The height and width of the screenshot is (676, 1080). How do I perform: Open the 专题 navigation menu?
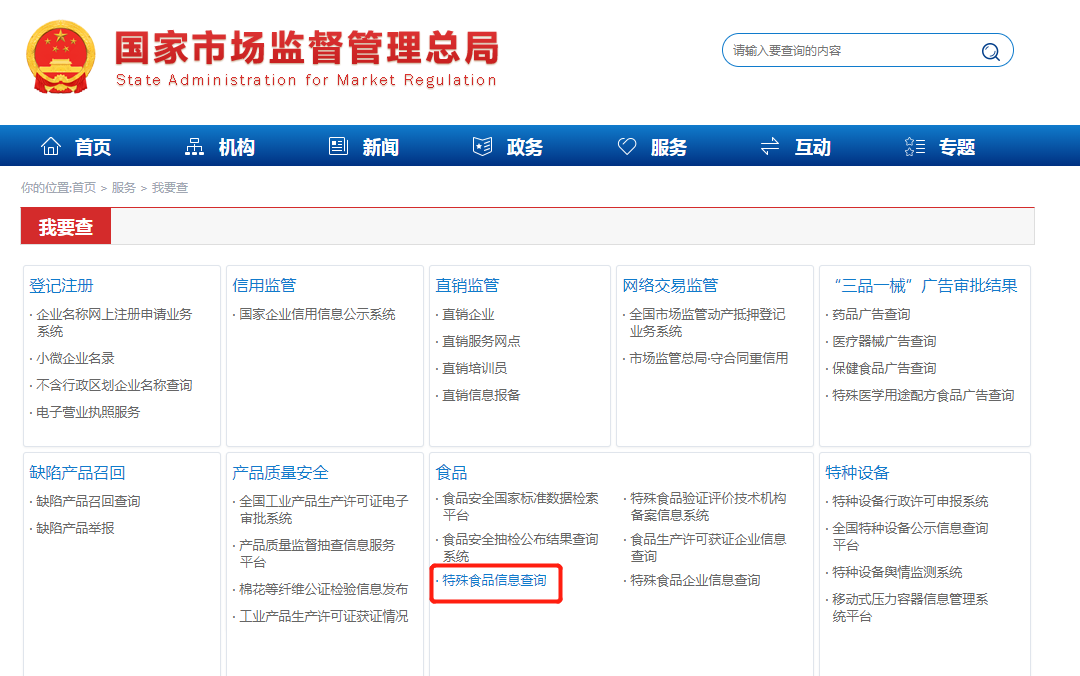point(957,147)
